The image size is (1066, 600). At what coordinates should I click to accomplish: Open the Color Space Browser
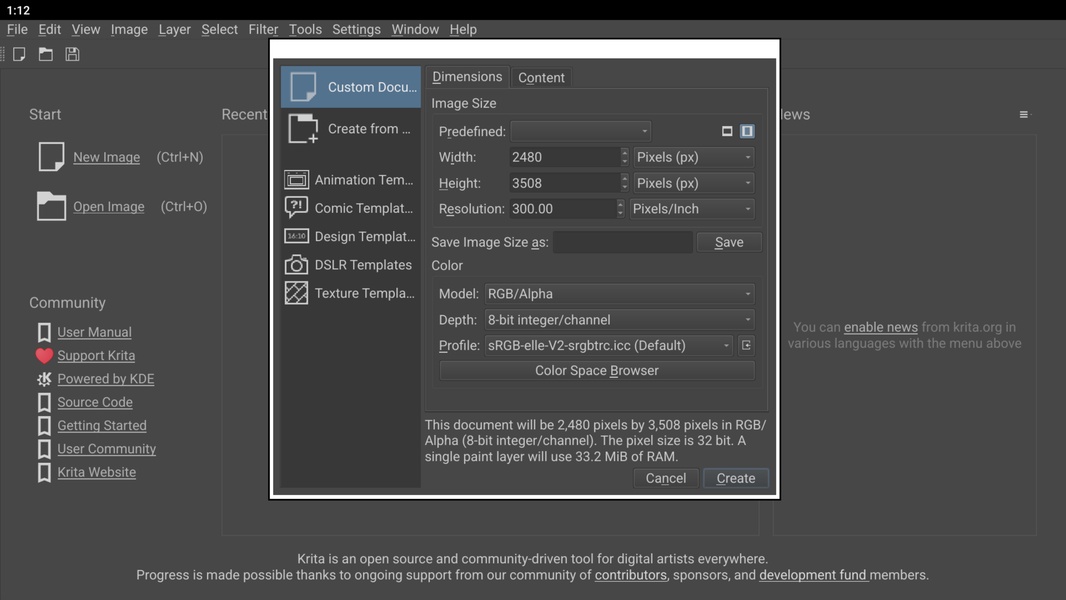596,371
